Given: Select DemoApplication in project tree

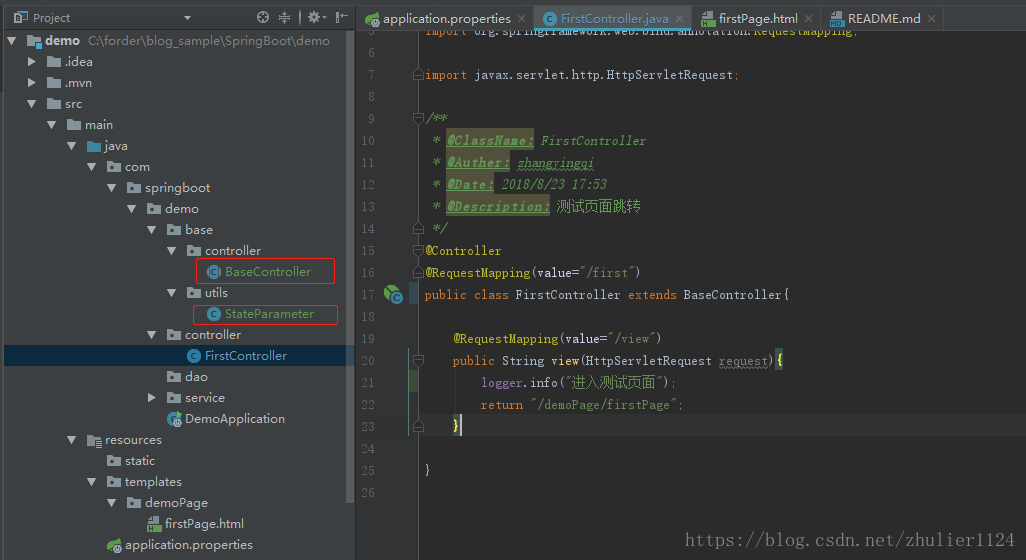Looking at the screenshot, I should pyautogui.click(x=234, y=419).
